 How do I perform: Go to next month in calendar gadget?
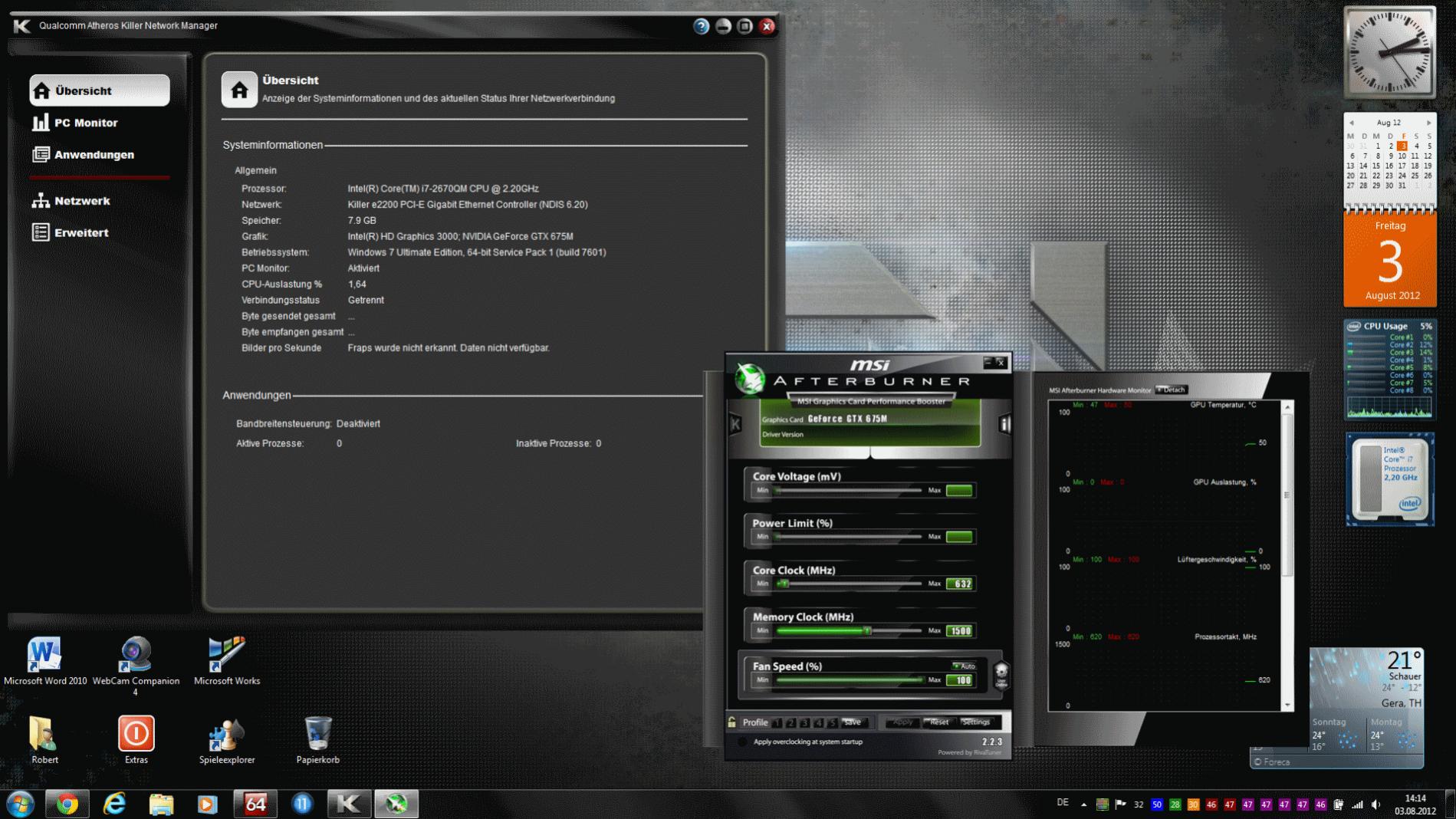[x=1428, y=123]
